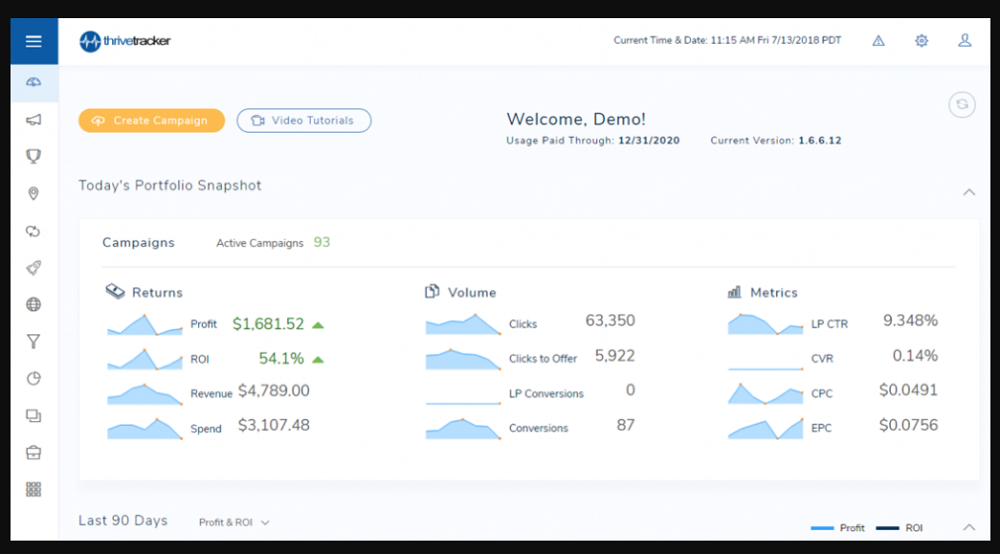Click the briefcase icon in sidebar
Image resolution: width=1000 pixels, height=554 pixels.
coord(34,453)
